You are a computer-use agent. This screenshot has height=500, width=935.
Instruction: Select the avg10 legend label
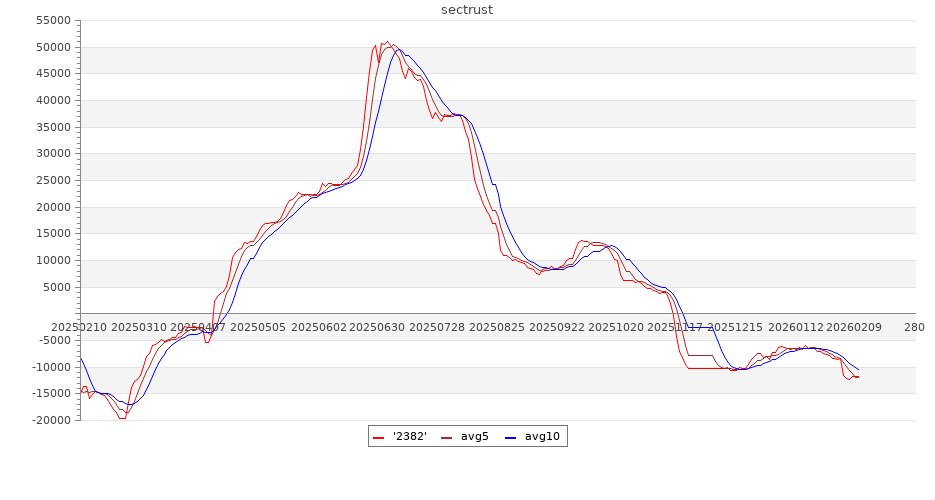[x=541, y=437]
